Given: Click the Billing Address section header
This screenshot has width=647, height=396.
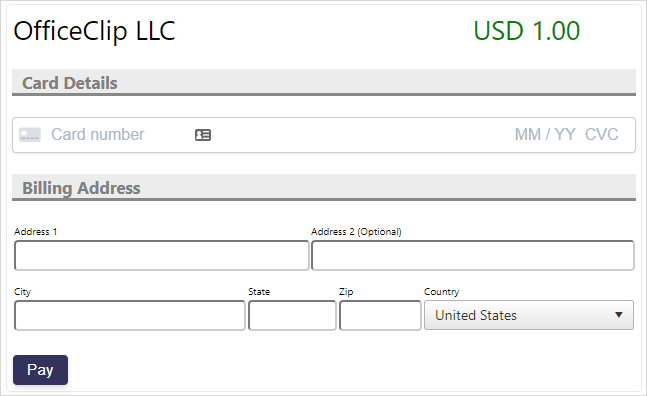Looking at the screenshot, I should (81, 188).
